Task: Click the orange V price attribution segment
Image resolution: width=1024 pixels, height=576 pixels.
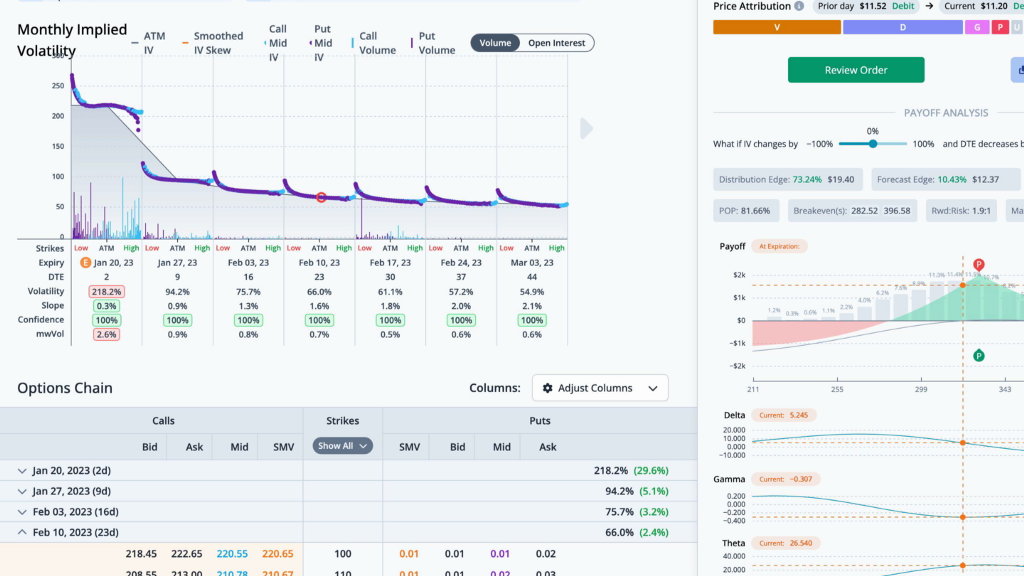Action: pos(776,27)
